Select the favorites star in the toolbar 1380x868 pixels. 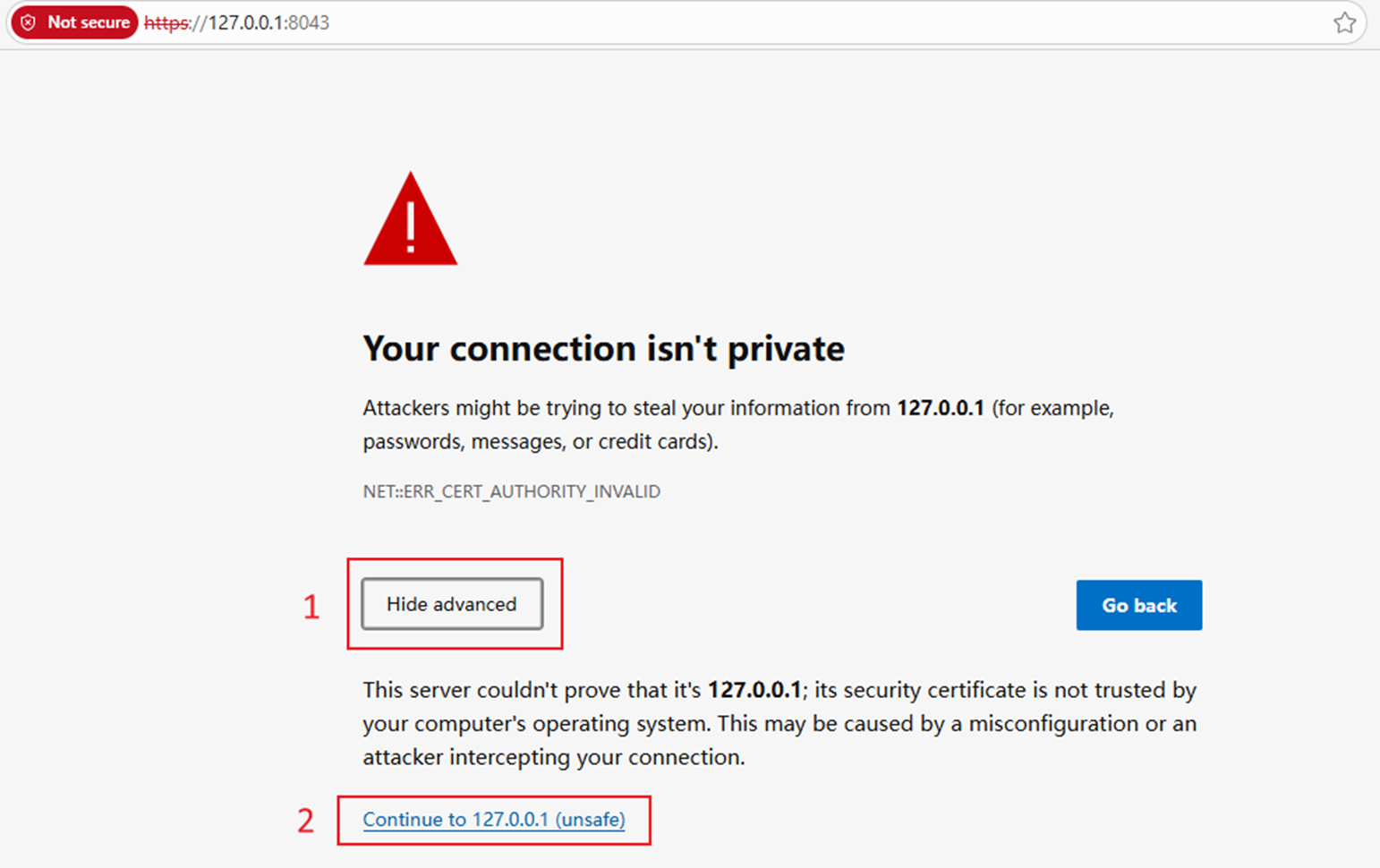click(1345, 22)
